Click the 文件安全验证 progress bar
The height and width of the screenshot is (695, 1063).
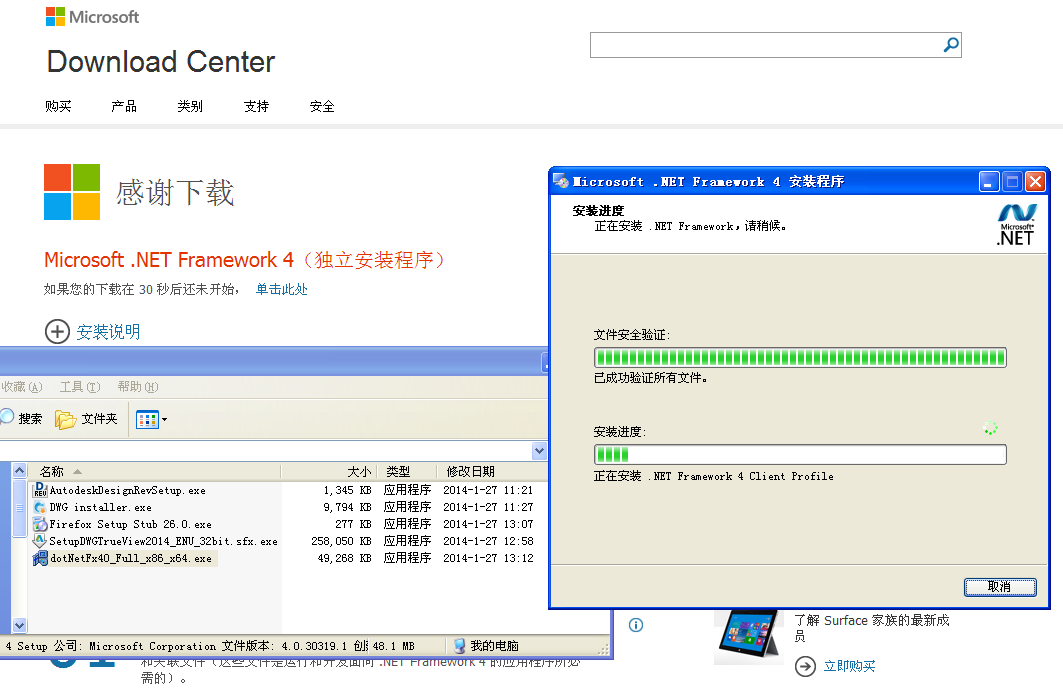coord(800,357)
